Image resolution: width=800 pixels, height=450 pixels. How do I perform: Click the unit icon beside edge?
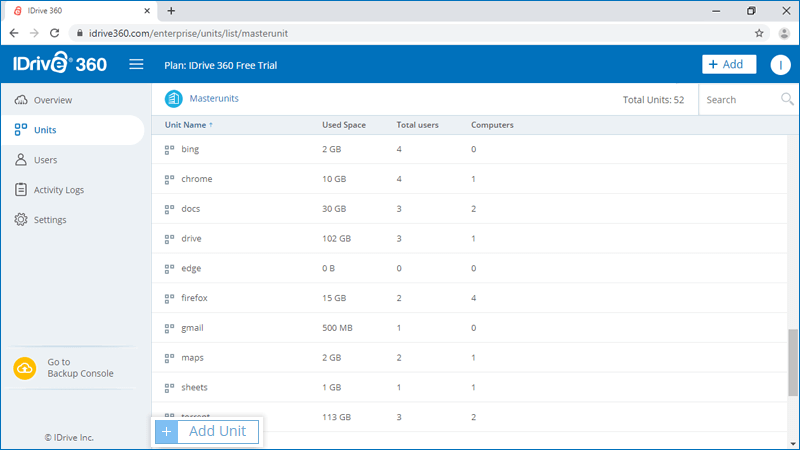pos(169,269)
